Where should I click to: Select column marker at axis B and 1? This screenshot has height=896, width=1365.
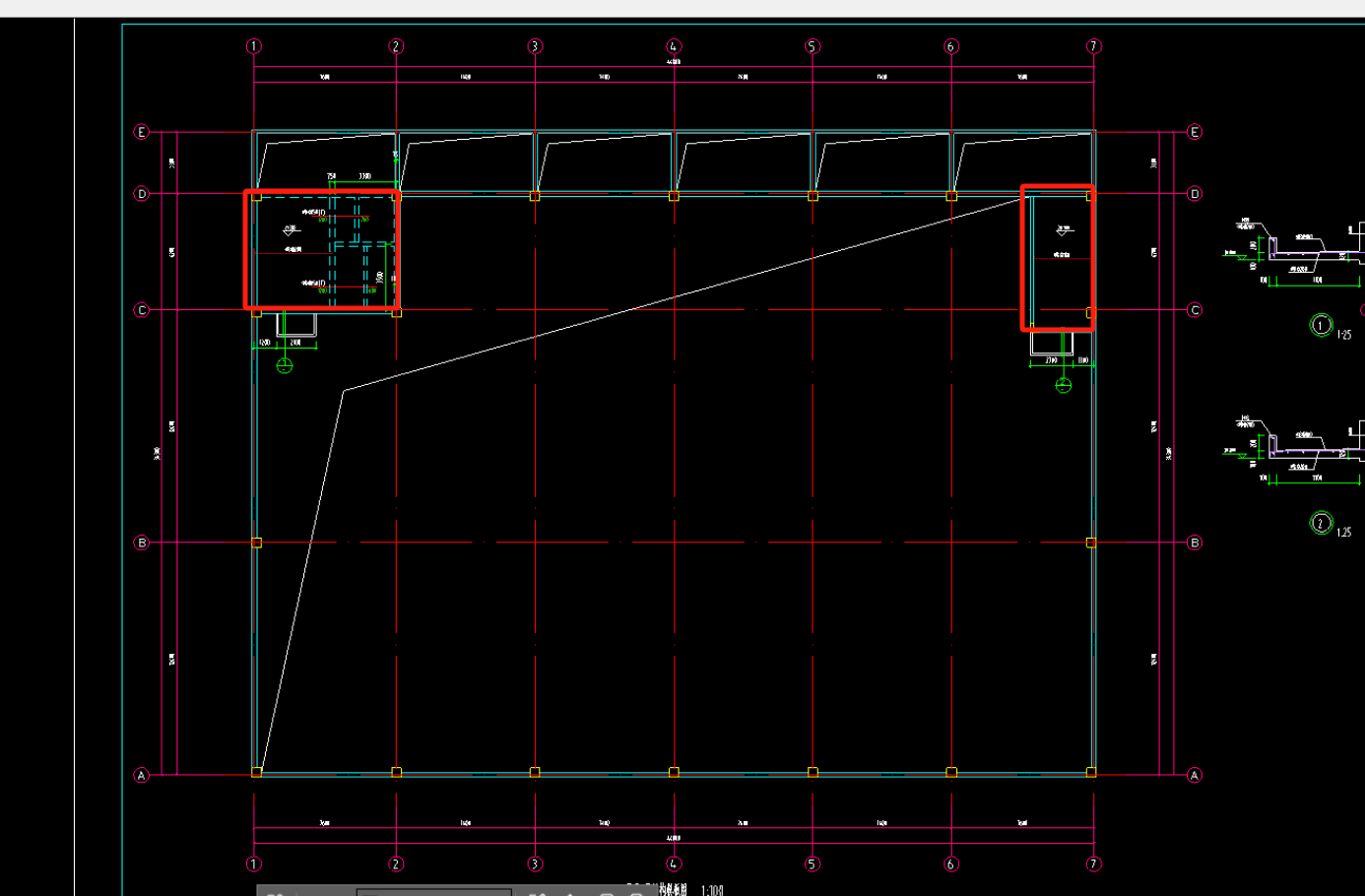coord(257,543)
